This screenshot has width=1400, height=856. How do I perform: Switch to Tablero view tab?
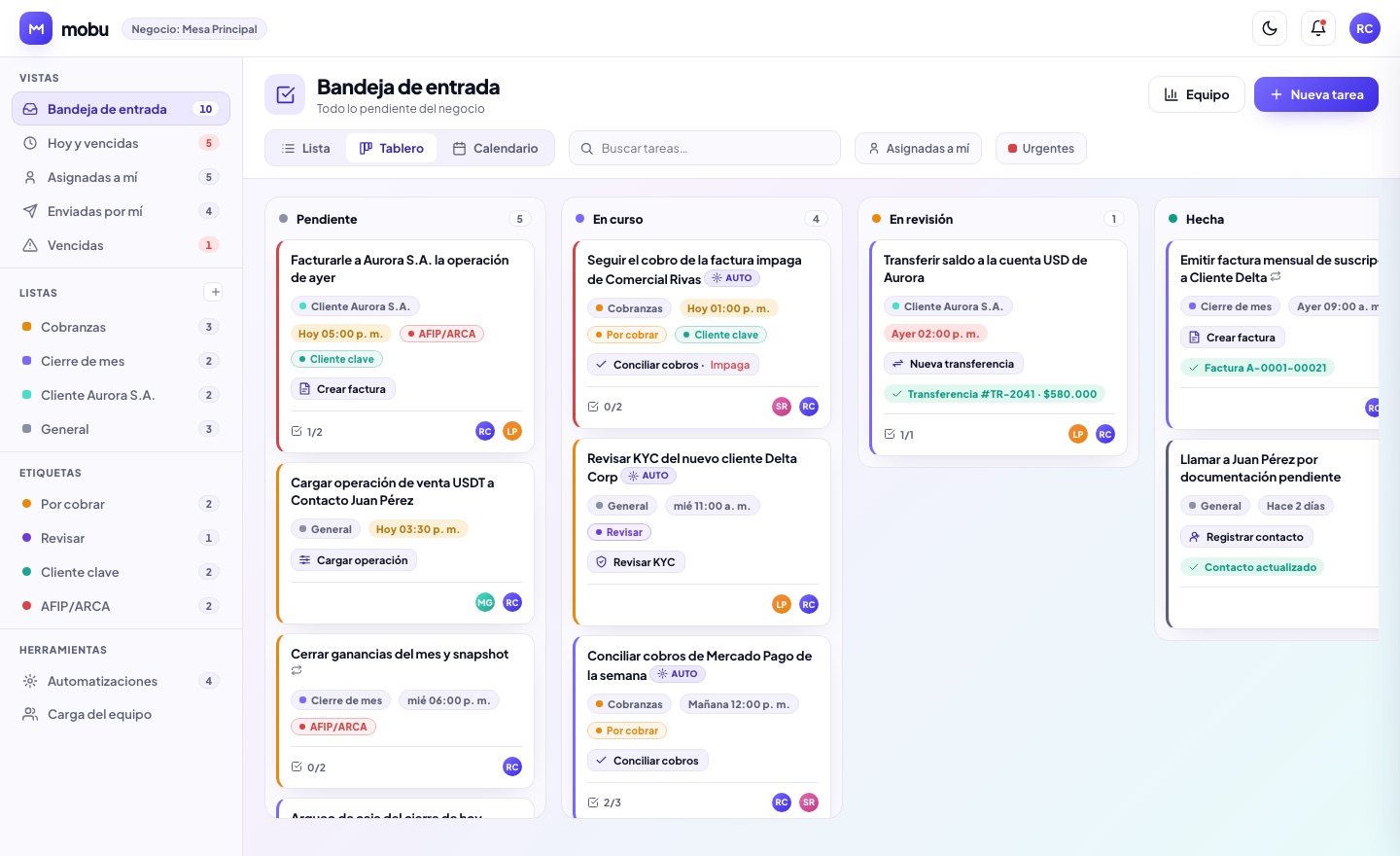pos(392,149)
